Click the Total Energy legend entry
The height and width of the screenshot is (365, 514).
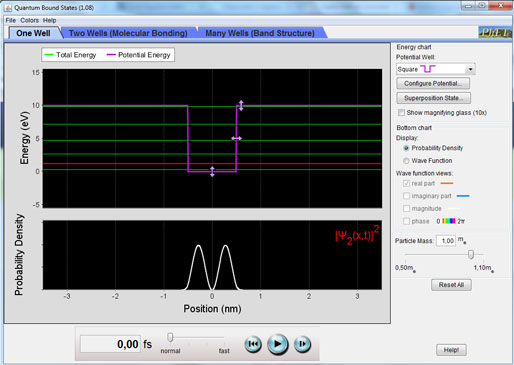click(70, 55)
